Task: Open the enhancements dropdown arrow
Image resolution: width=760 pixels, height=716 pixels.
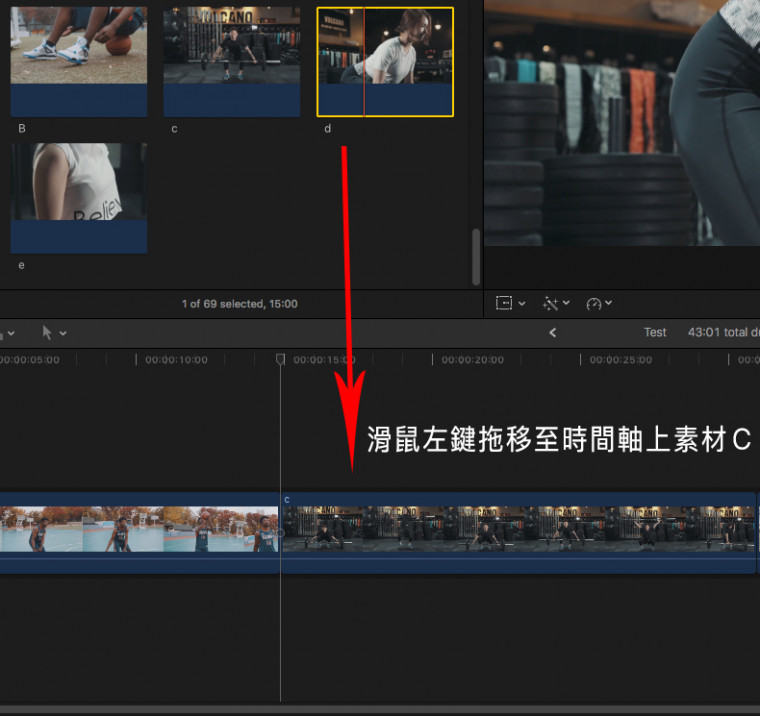Action: 566,303
